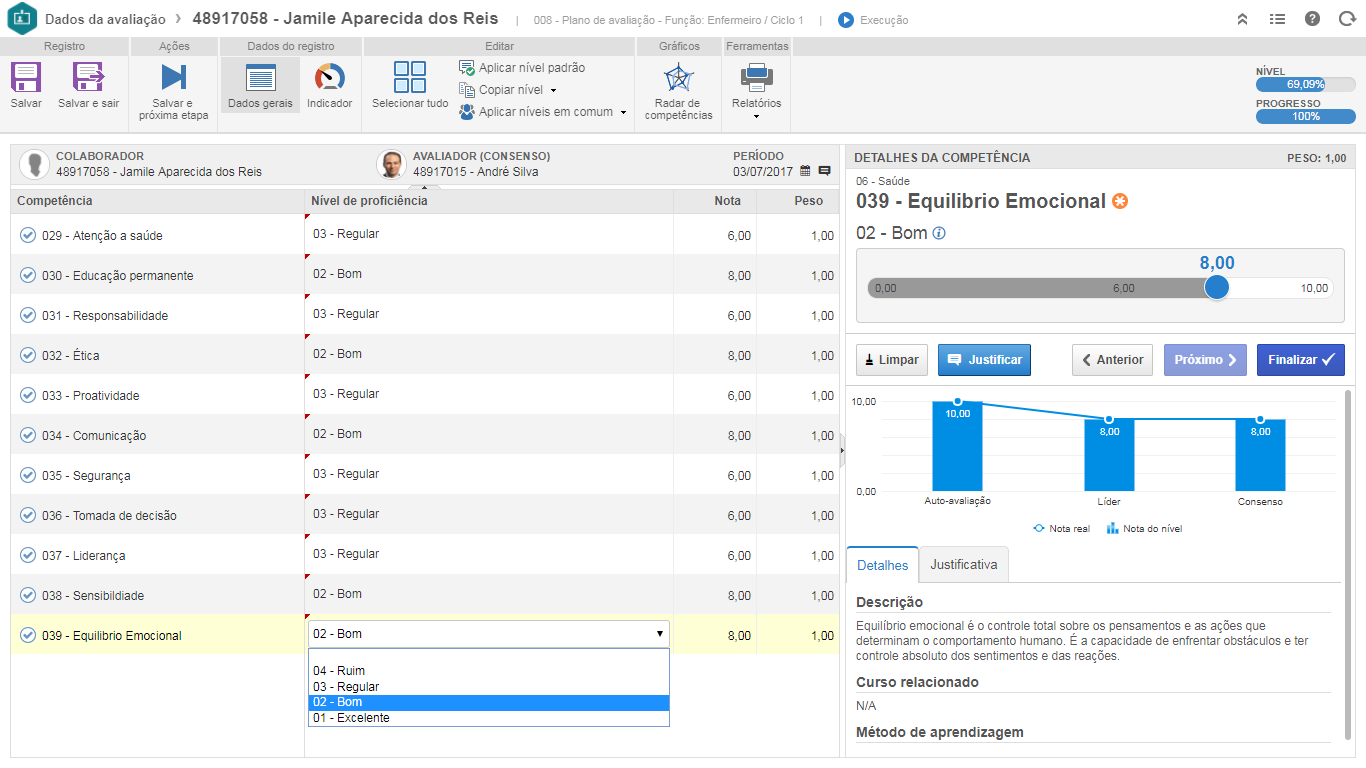Click the help question mark icon
Viewport: 1366px width, 768px height.
click(x=1312, y=19)
